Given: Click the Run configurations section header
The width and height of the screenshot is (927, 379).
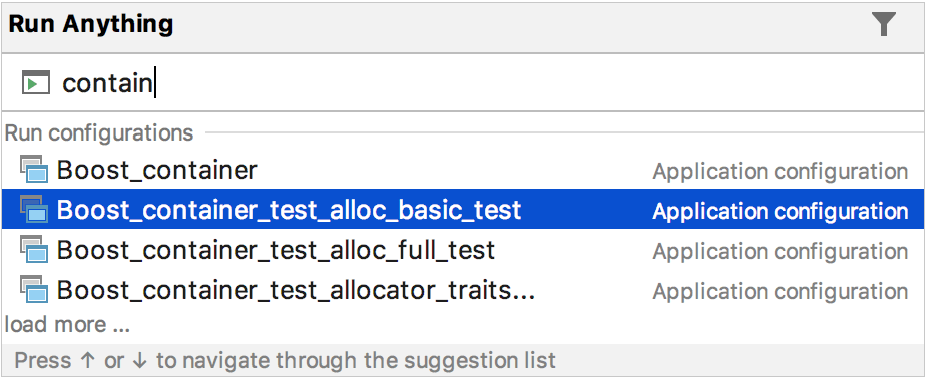Looking at the screenshot, I should click(99, 132).
